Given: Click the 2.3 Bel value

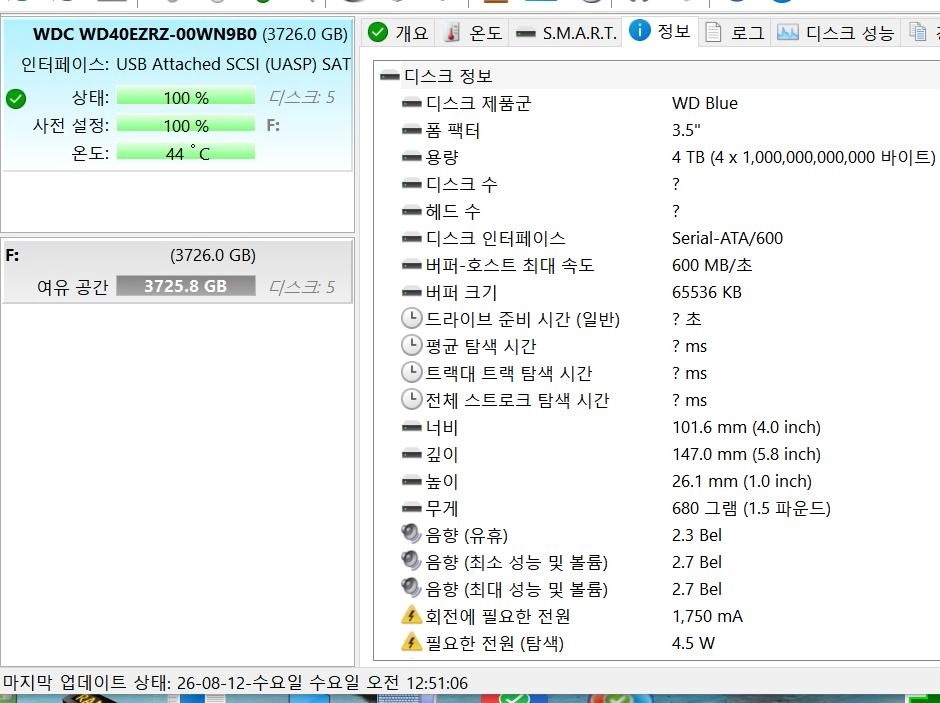Looking at the screenshot, I should 697,535.
